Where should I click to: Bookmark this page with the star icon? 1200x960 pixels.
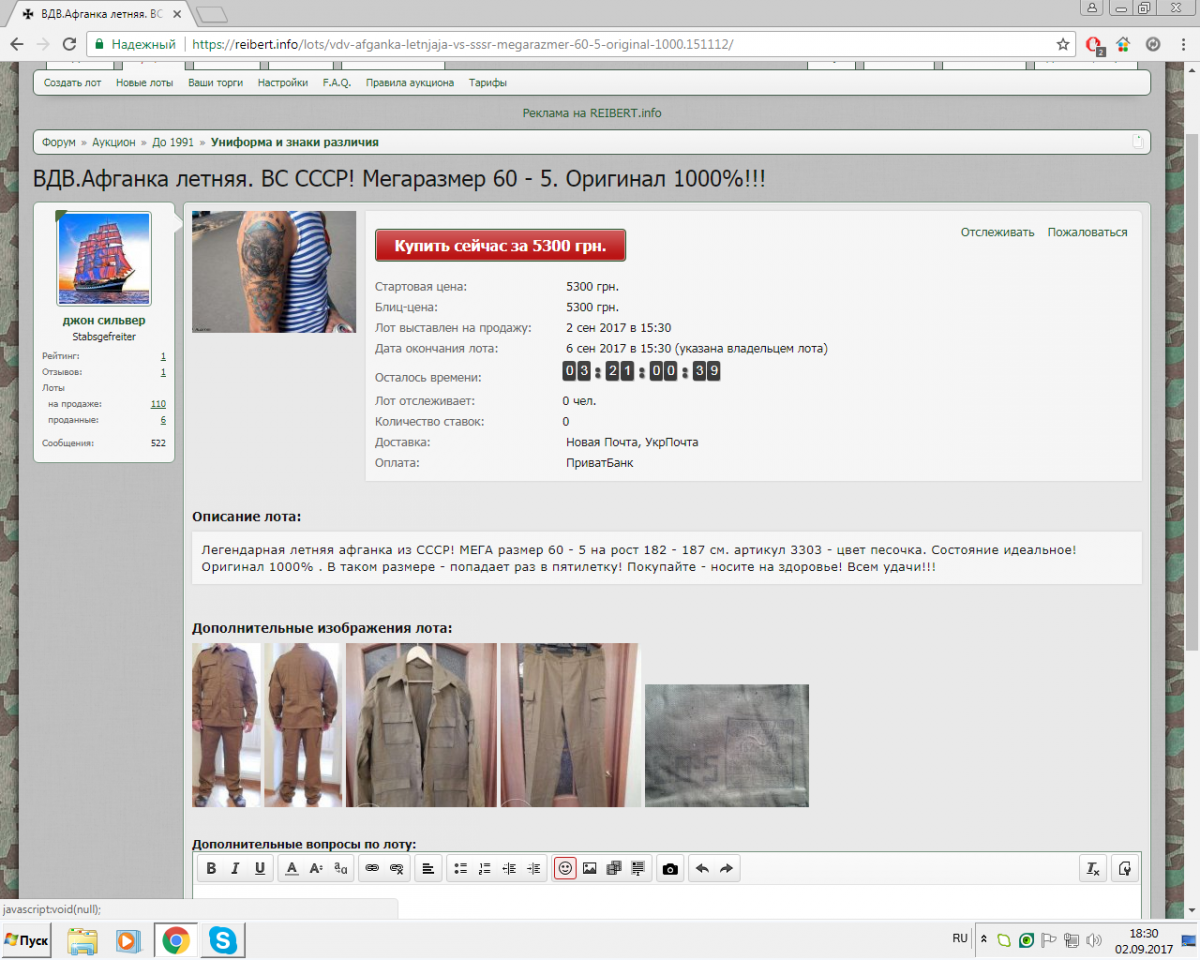click(x=1063, y=45)
